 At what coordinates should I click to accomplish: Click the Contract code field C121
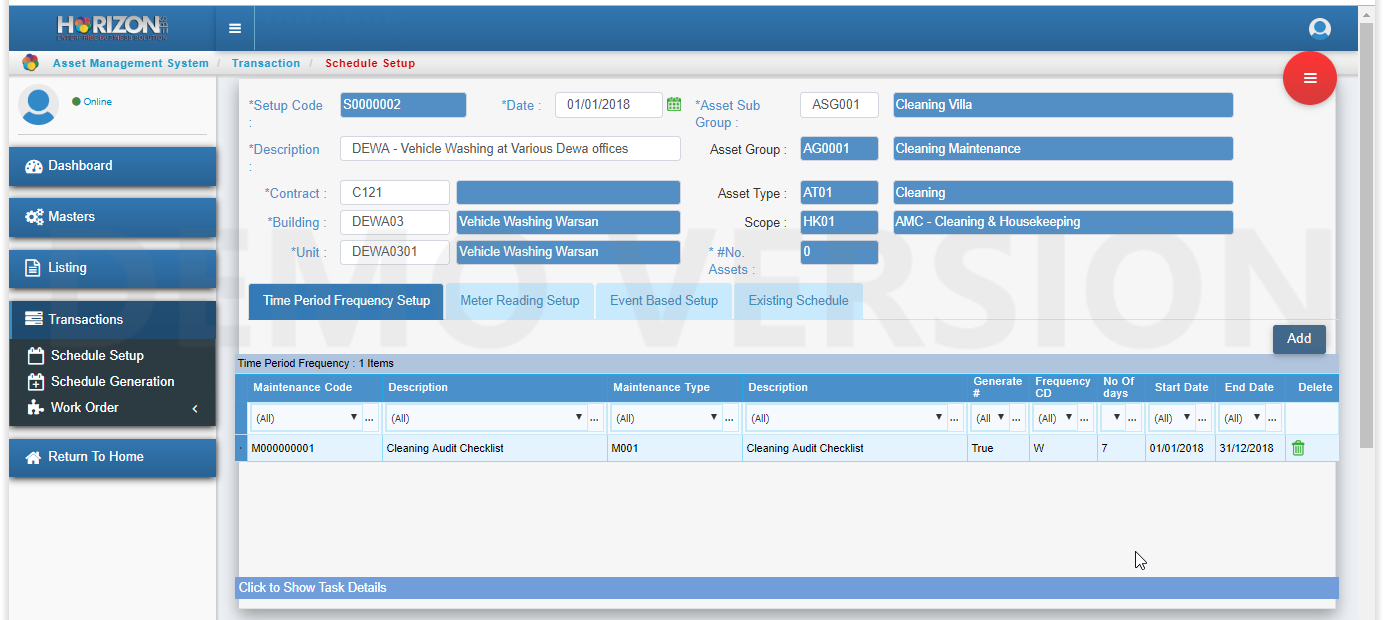(395, 193)
